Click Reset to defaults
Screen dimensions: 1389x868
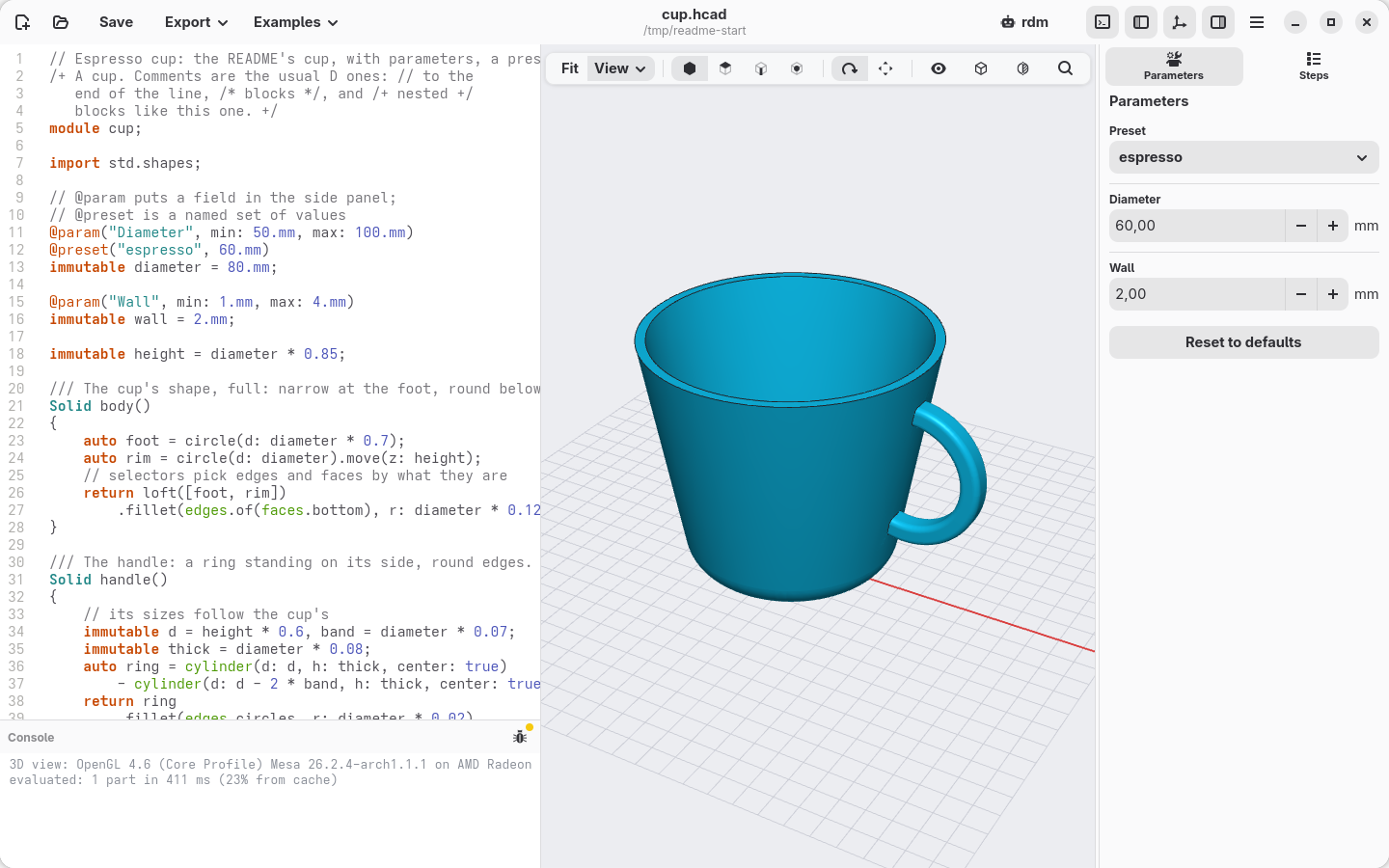1243,342
